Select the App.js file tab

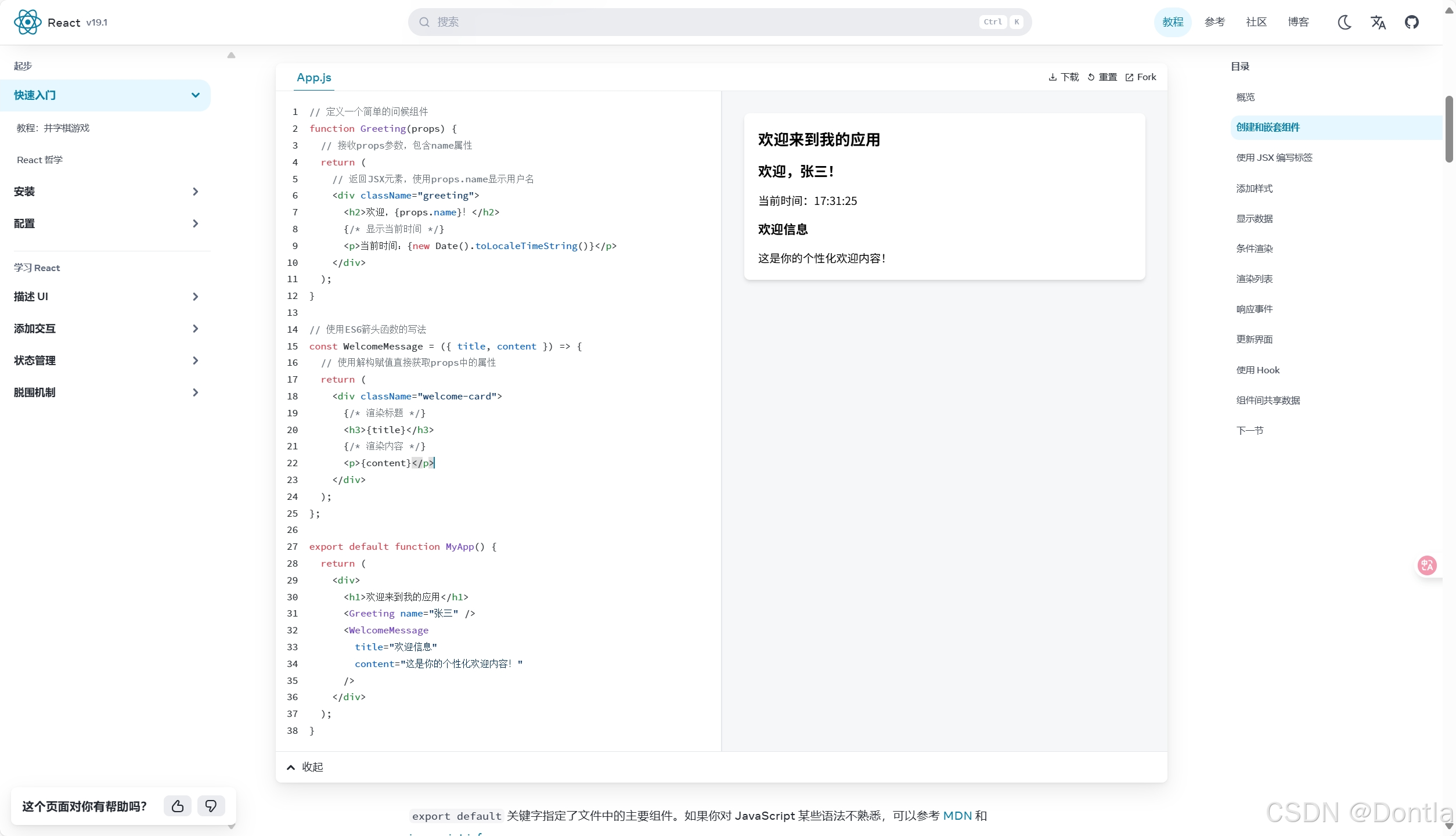313,77
